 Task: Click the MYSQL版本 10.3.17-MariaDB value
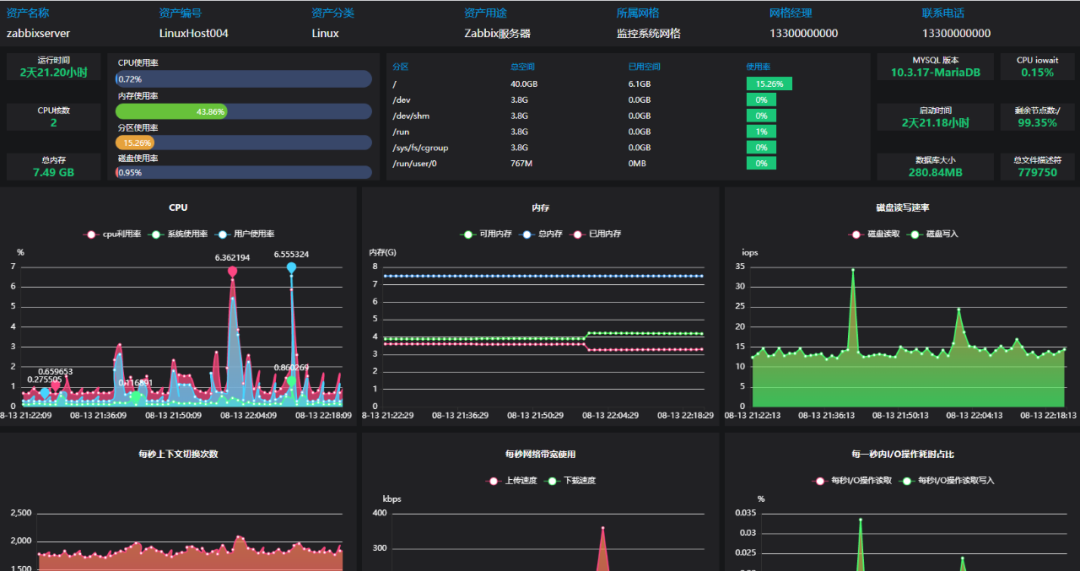coord(935,73)
